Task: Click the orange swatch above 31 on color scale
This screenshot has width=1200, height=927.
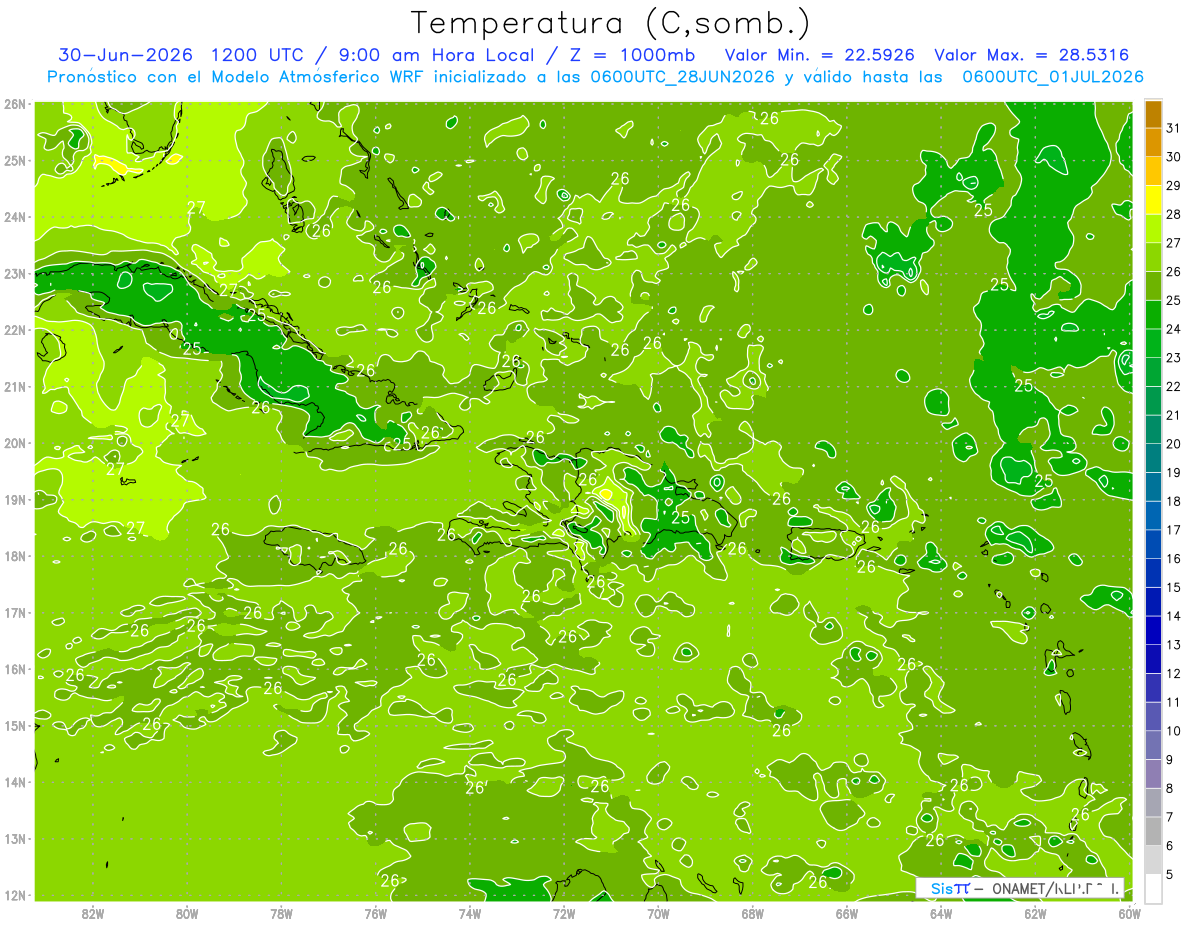Action: 1153,115
